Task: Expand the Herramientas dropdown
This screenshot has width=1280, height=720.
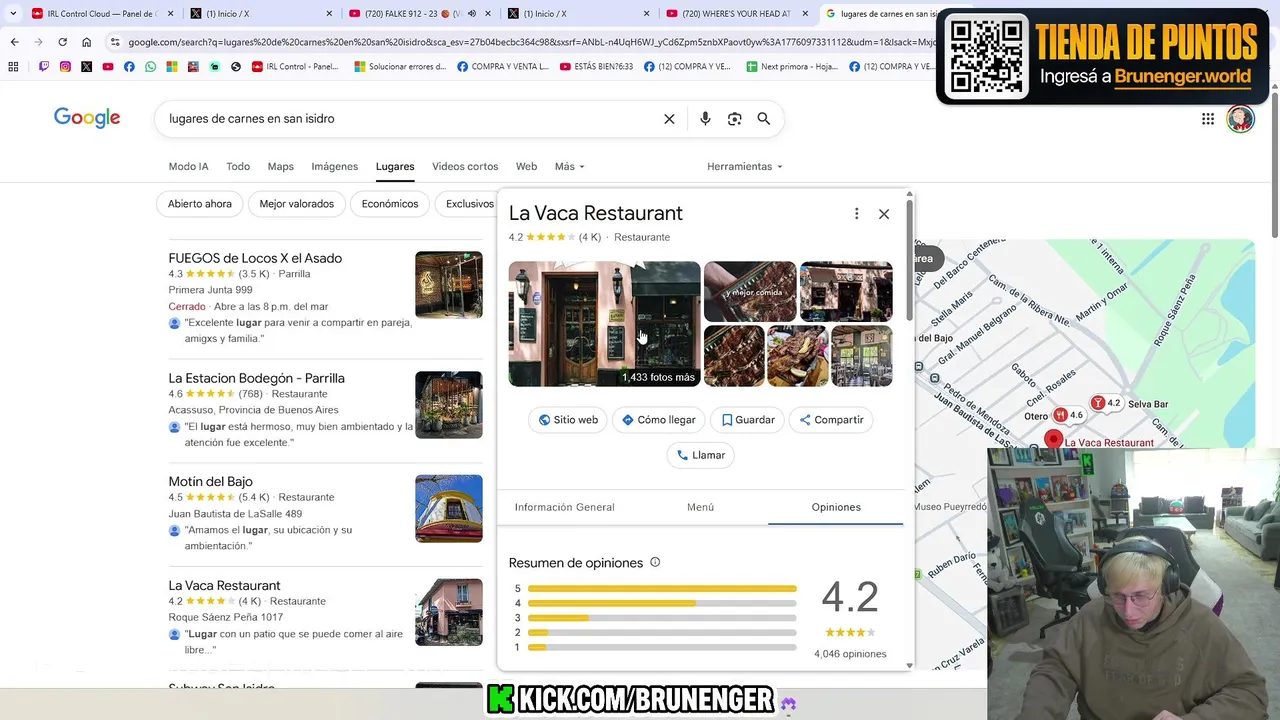Action: coord(744,166)
